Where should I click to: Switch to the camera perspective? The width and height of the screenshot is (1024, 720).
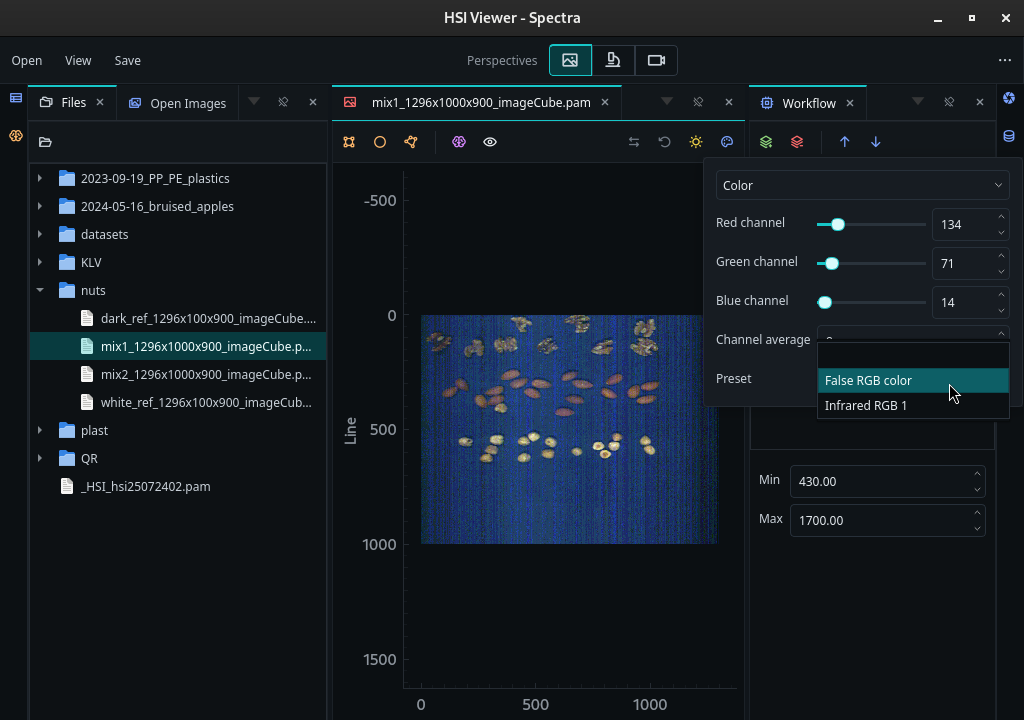tap(656, 60)
